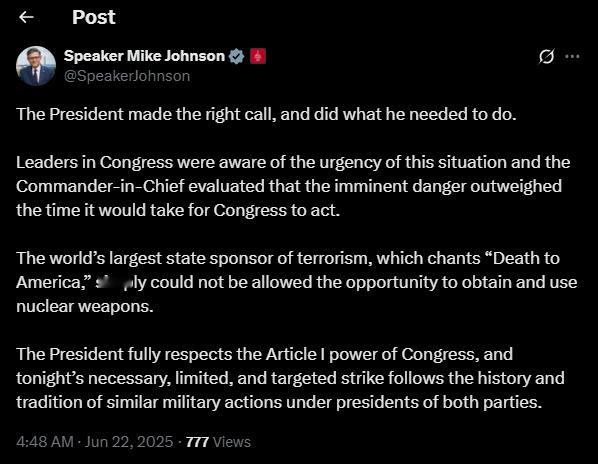Click the red affiliation badge beside the name

258,56
